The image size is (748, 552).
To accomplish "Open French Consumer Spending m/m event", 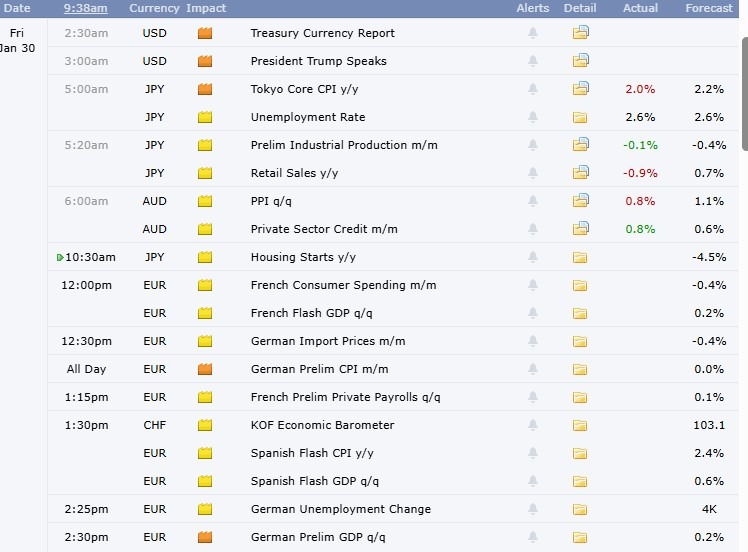I will 343,285.
